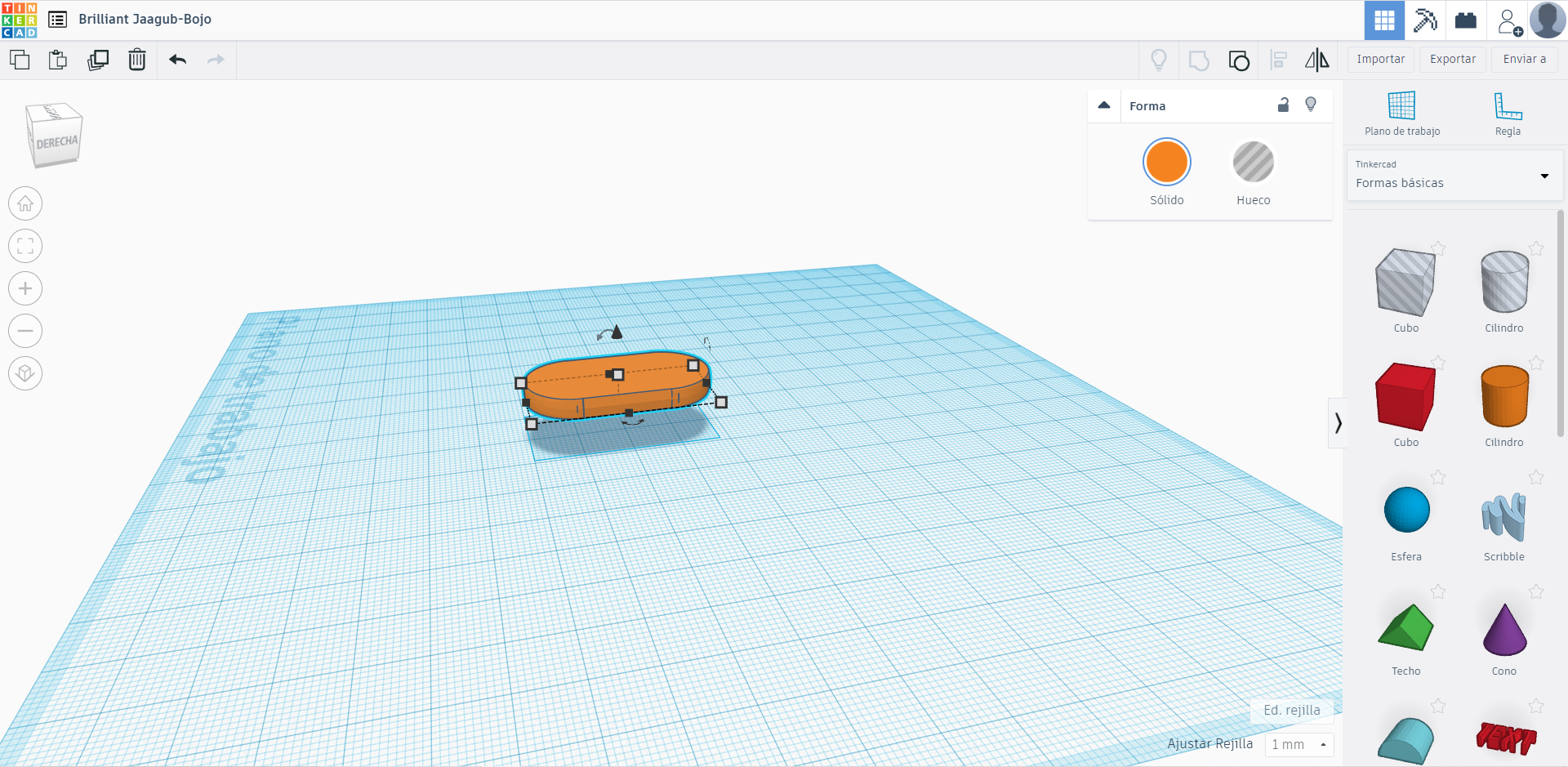
Task: Click the Tinkercad logo
Action: (20, 20)
